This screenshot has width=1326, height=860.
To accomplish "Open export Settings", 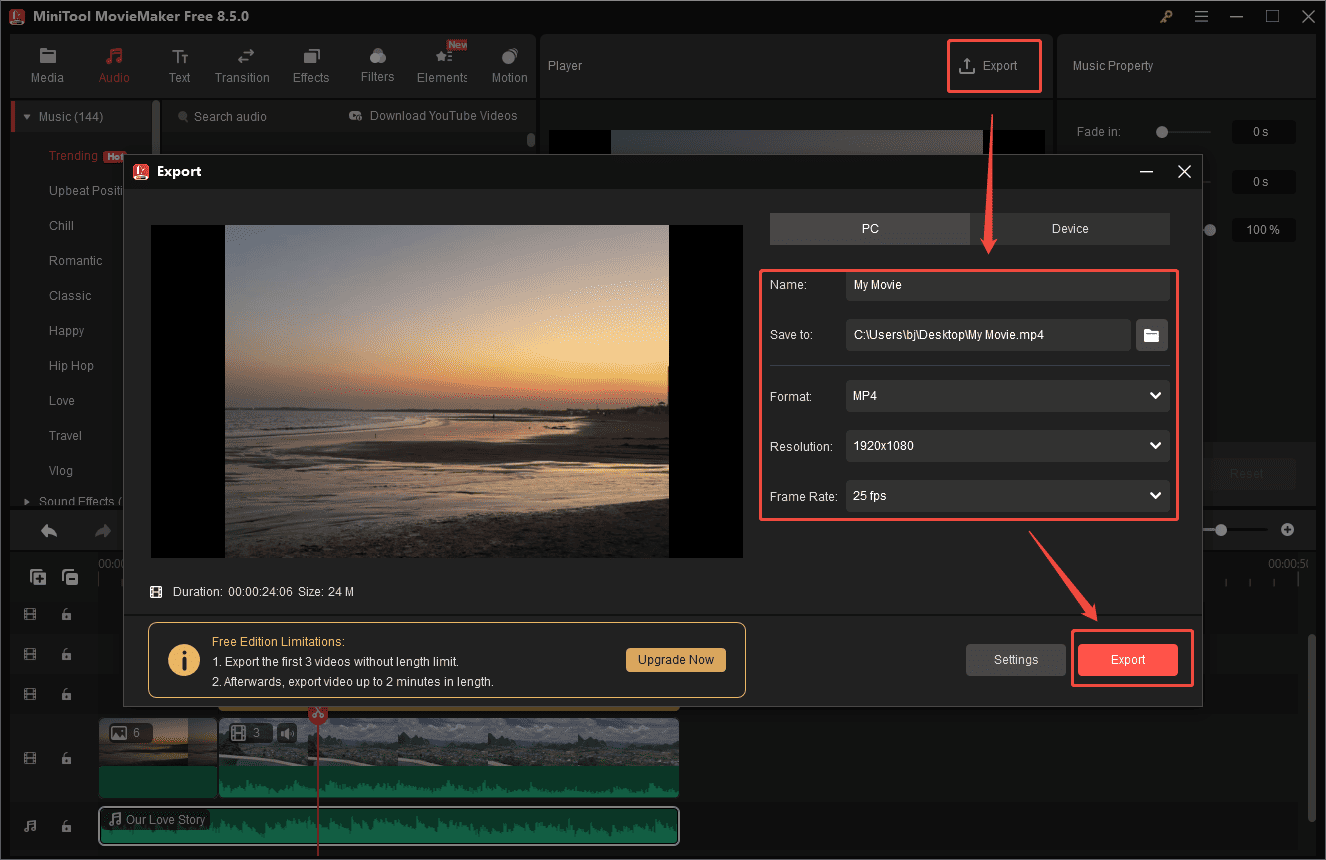I will 1015,659.
